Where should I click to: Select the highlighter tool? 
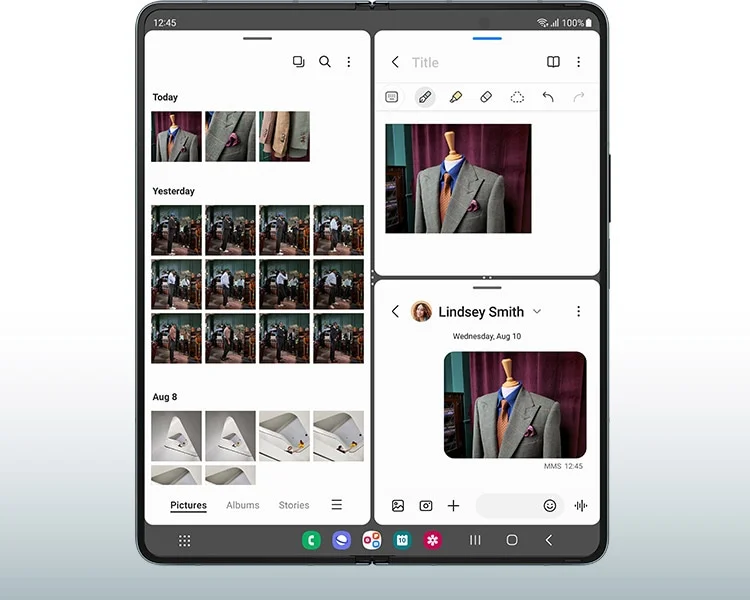click(x=455, y=97)
